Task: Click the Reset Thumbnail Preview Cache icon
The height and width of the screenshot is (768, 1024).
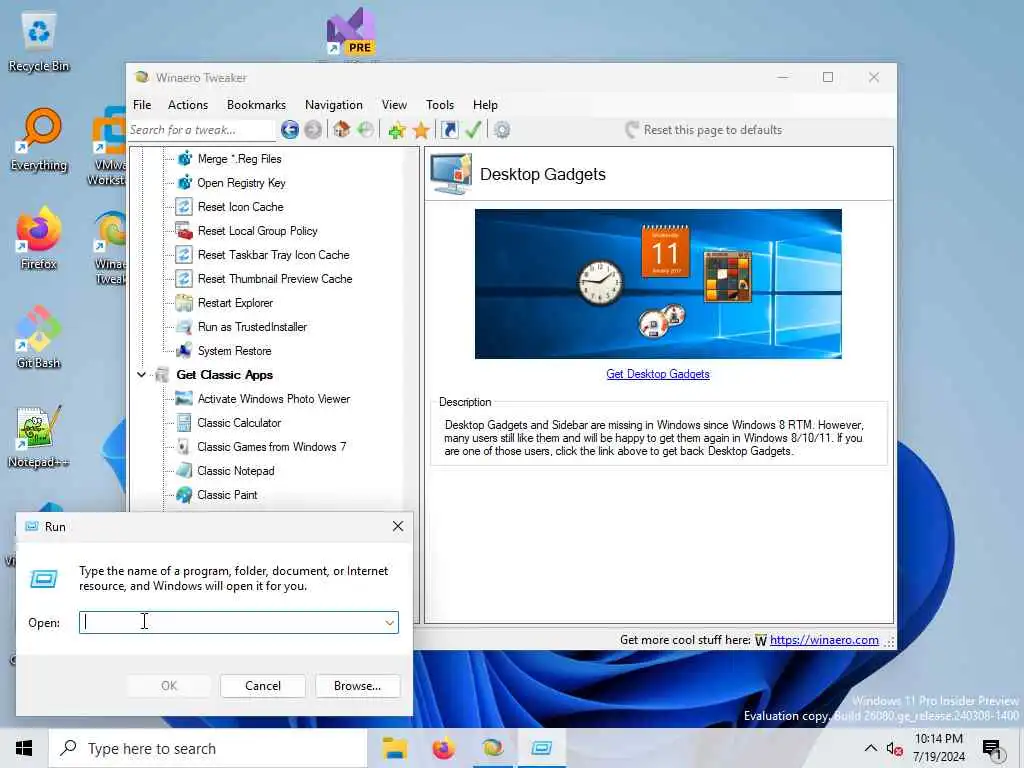Action: 185,279
